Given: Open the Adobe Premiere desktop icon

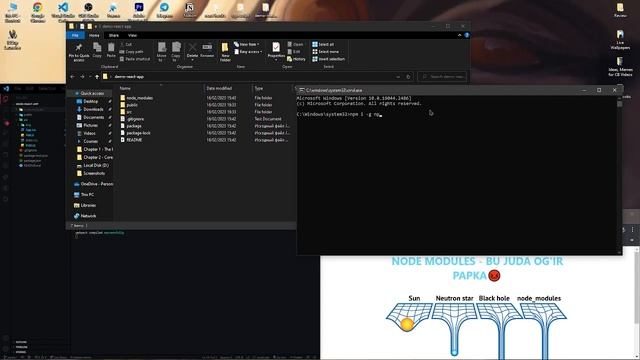Looking at the screenshot, I should click(x=139, y=11).
